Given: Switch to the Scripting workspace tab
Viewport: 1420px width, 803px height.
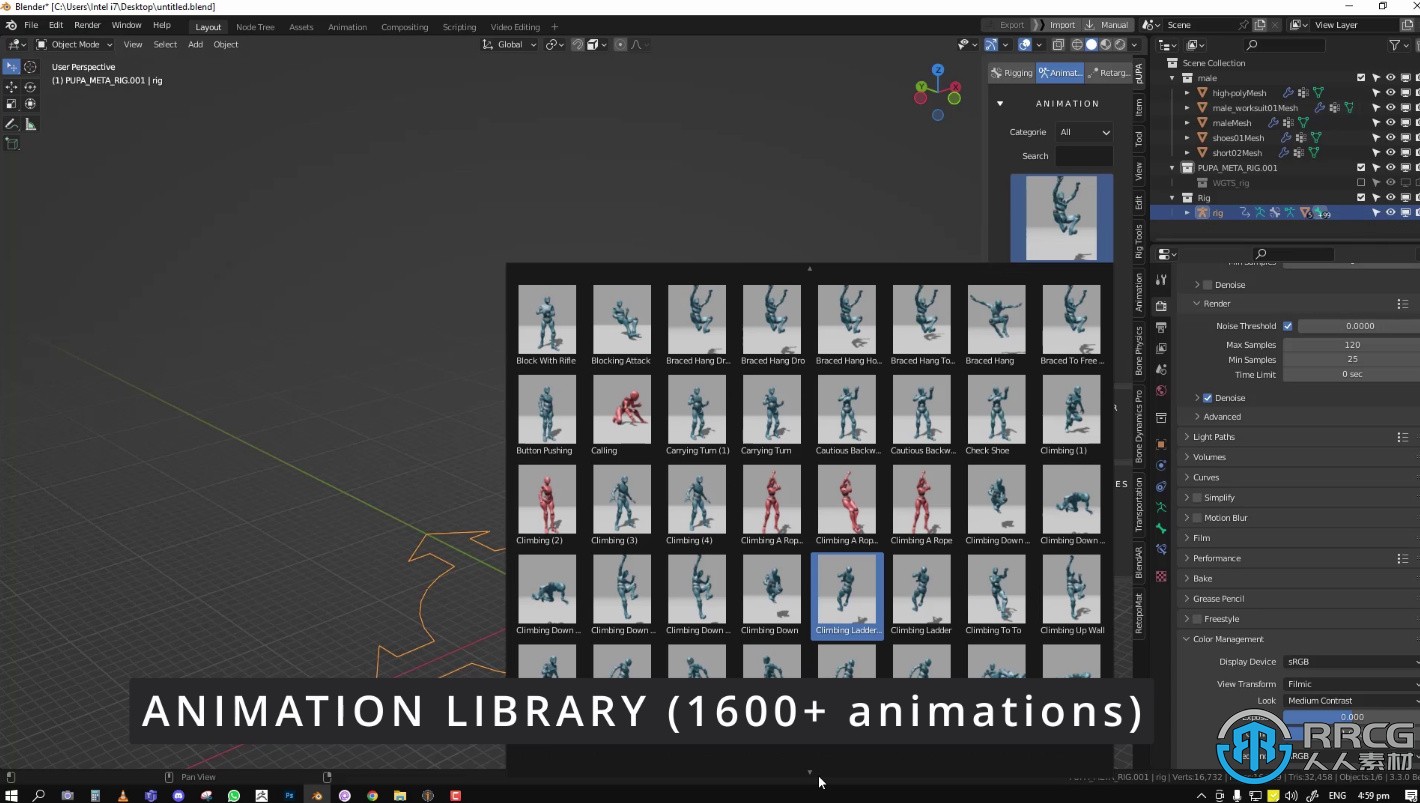Looking at the screenshot, I should pyautogui.click(x=459, y=27).
